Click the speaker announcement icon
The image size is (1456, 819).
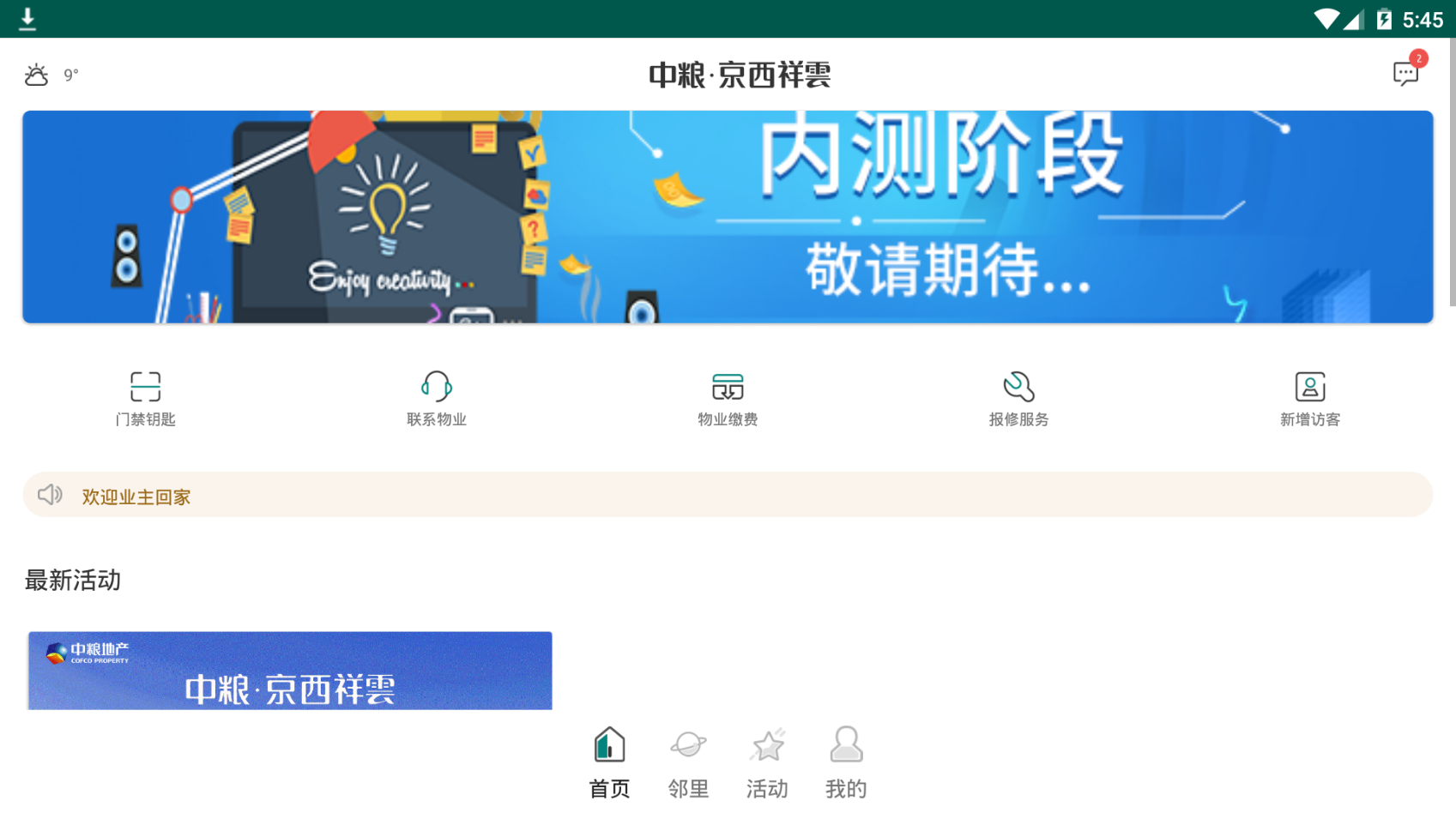pos(50,495)
